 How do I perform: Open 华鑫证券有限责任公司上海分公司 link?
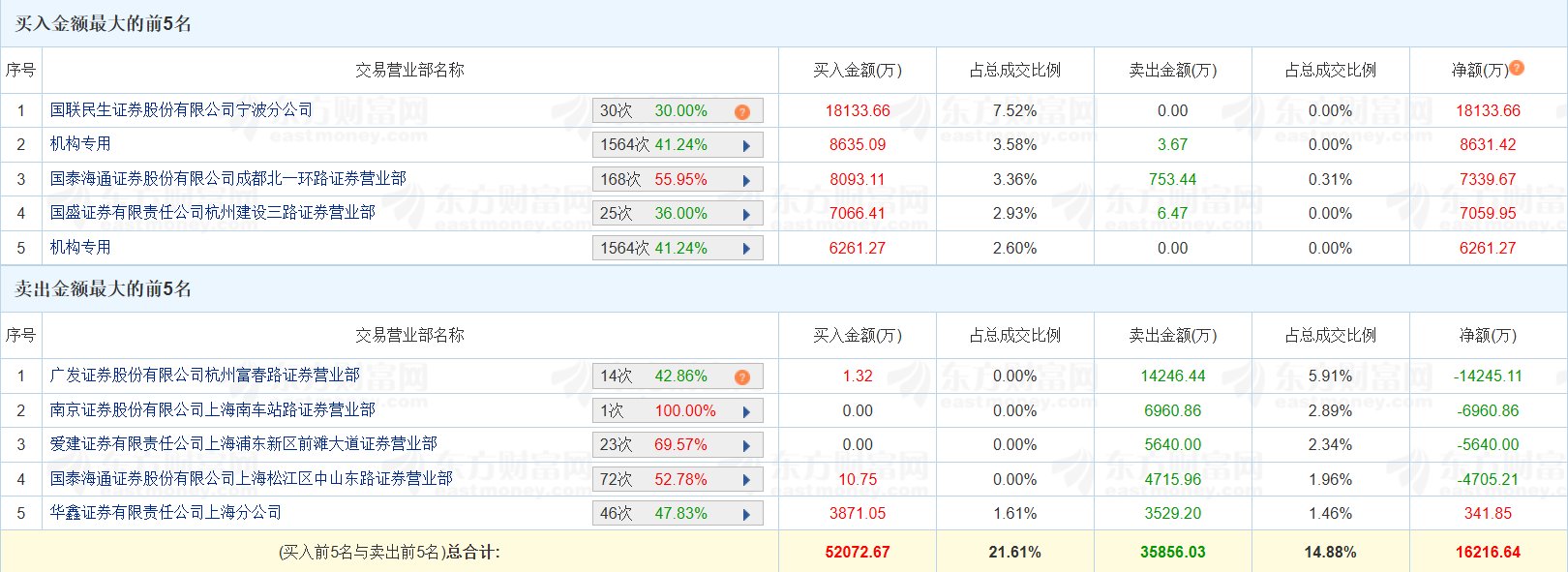click(166, 513)
